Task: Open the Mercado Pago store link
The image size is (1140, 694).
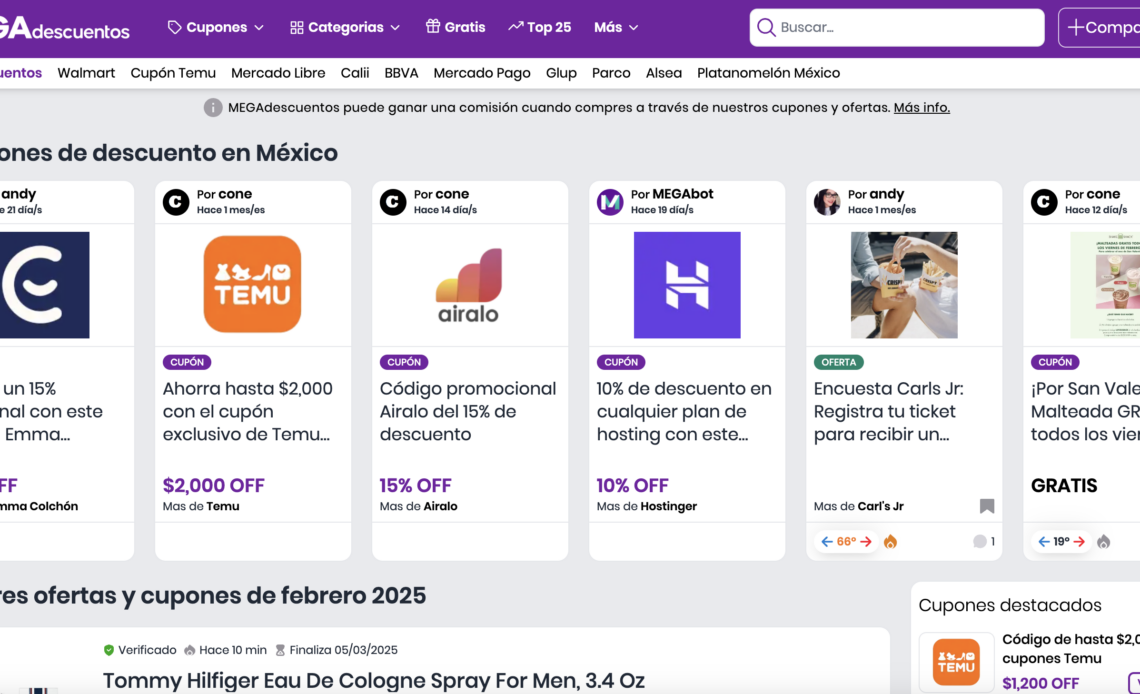Action: 482,73
